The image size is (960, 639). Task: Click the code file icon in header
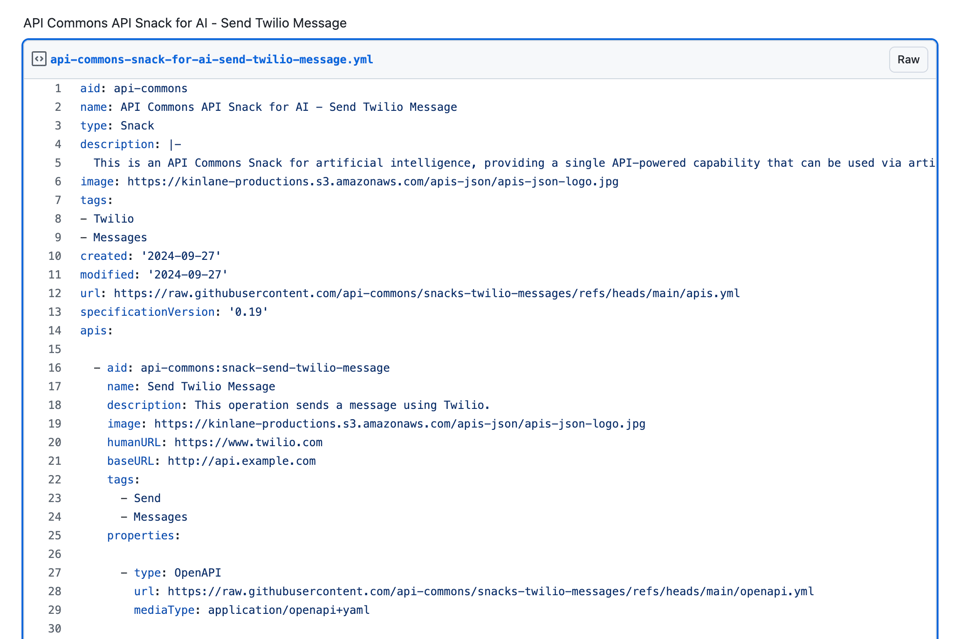39,59
